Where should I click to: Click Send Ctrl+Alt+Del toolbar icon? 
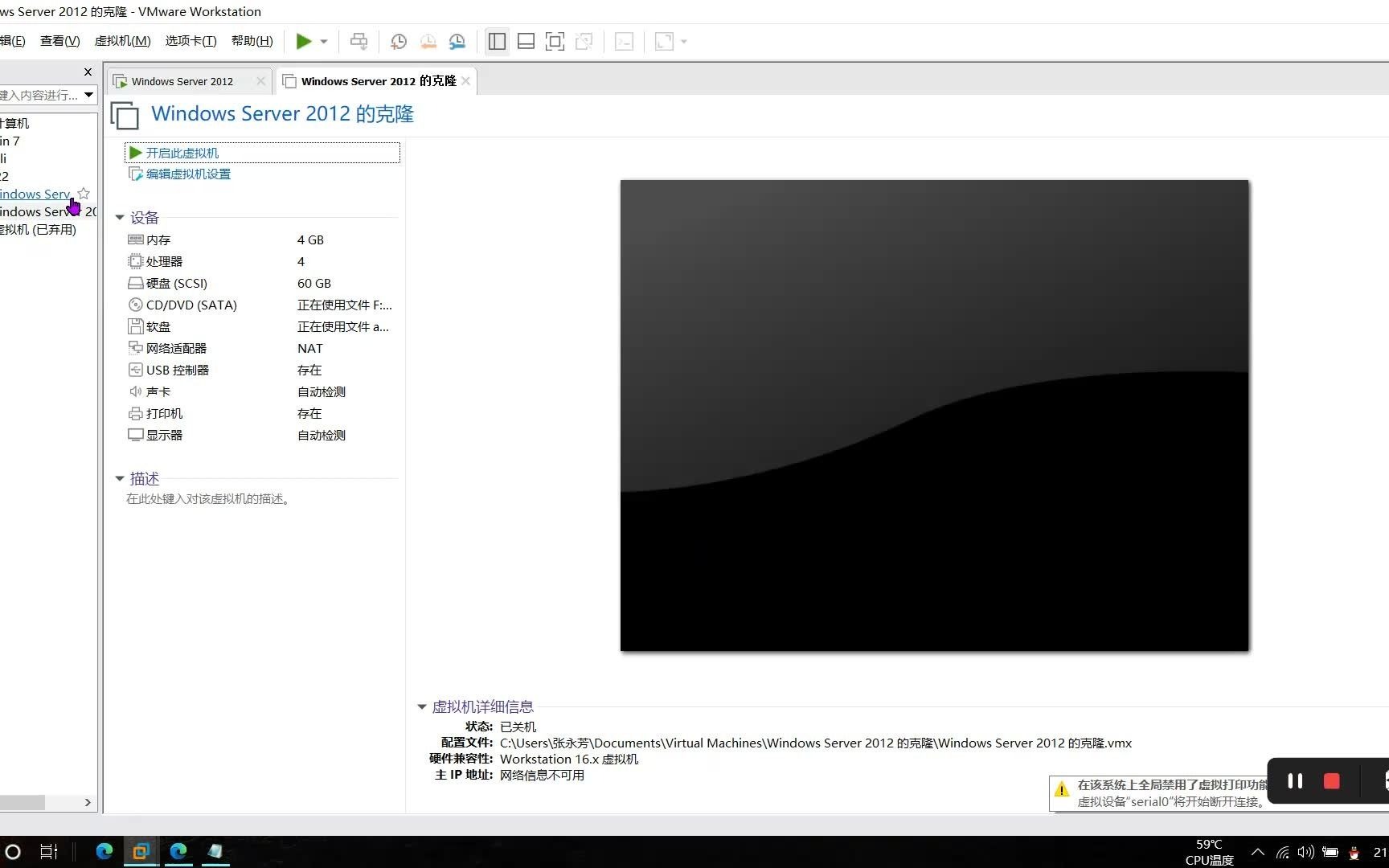(359, 42)
